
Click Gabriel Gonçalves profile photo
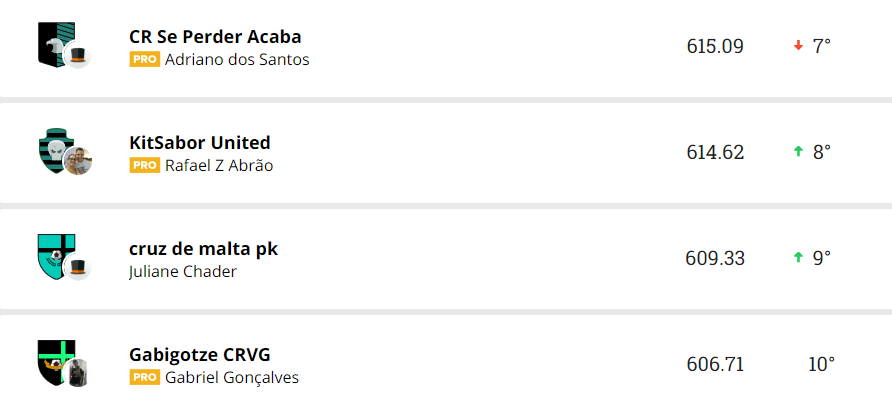coord(78,372)
